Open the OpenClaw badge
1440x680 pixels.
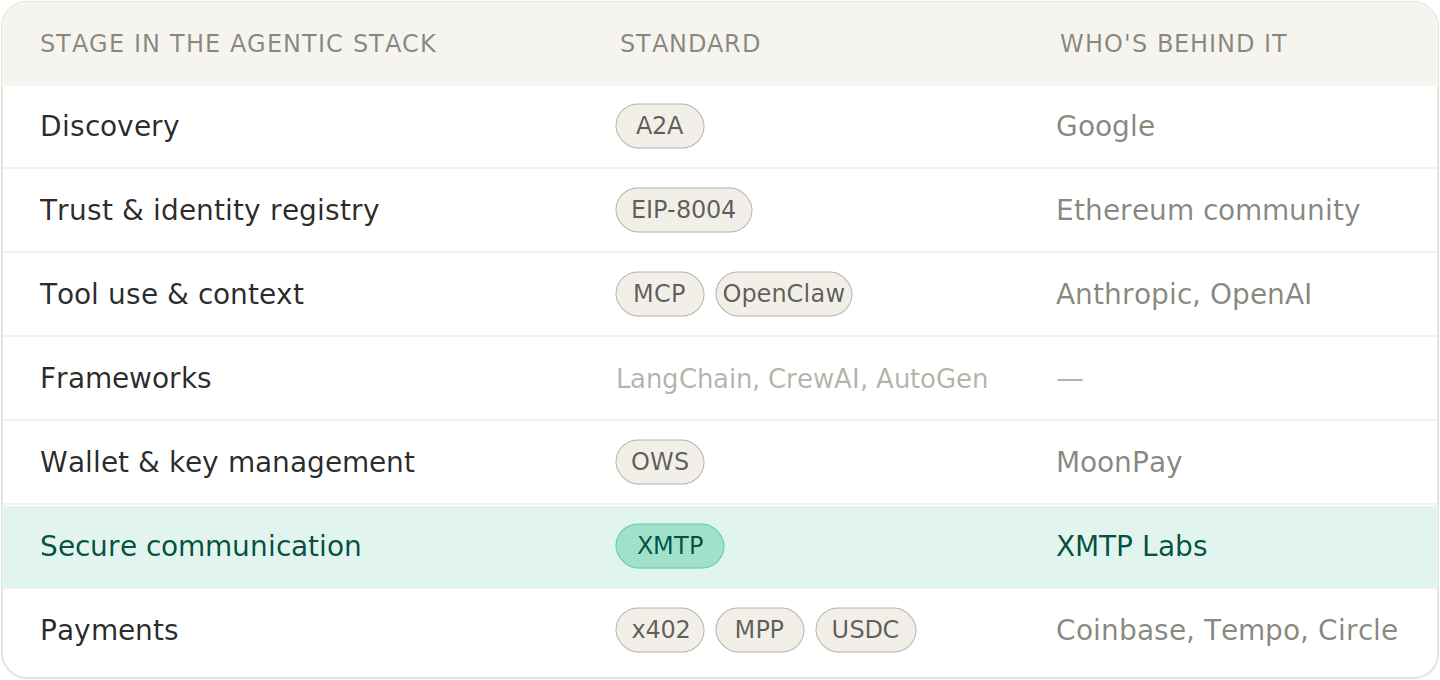pos(784,294)
